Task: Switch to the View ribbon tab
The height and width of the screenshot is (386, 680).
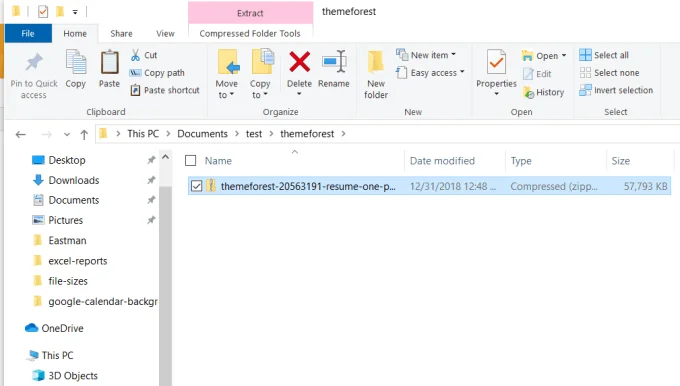Action: 165,33
